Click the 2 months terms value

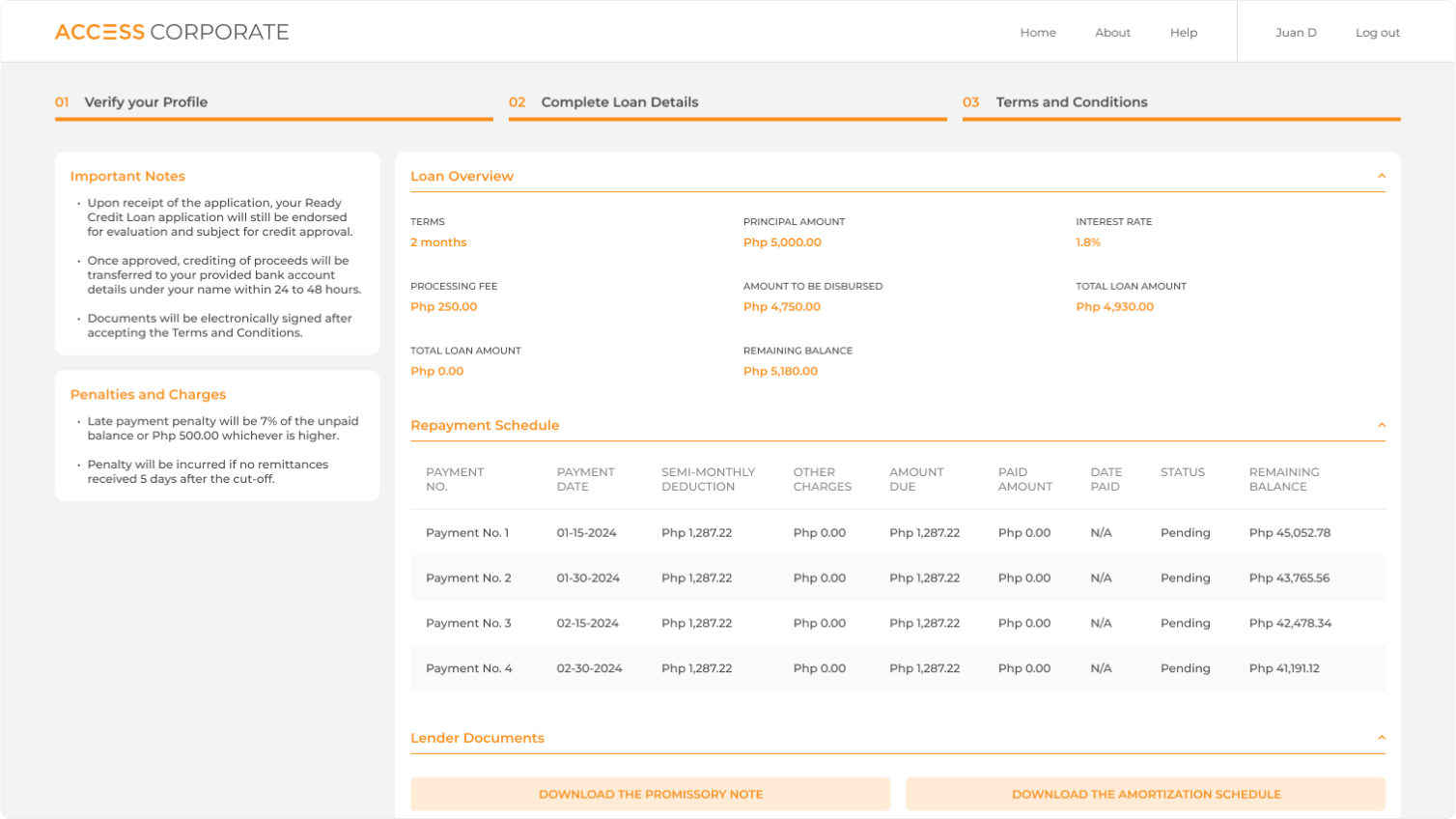pyautogui.click(x=438, y=242)
